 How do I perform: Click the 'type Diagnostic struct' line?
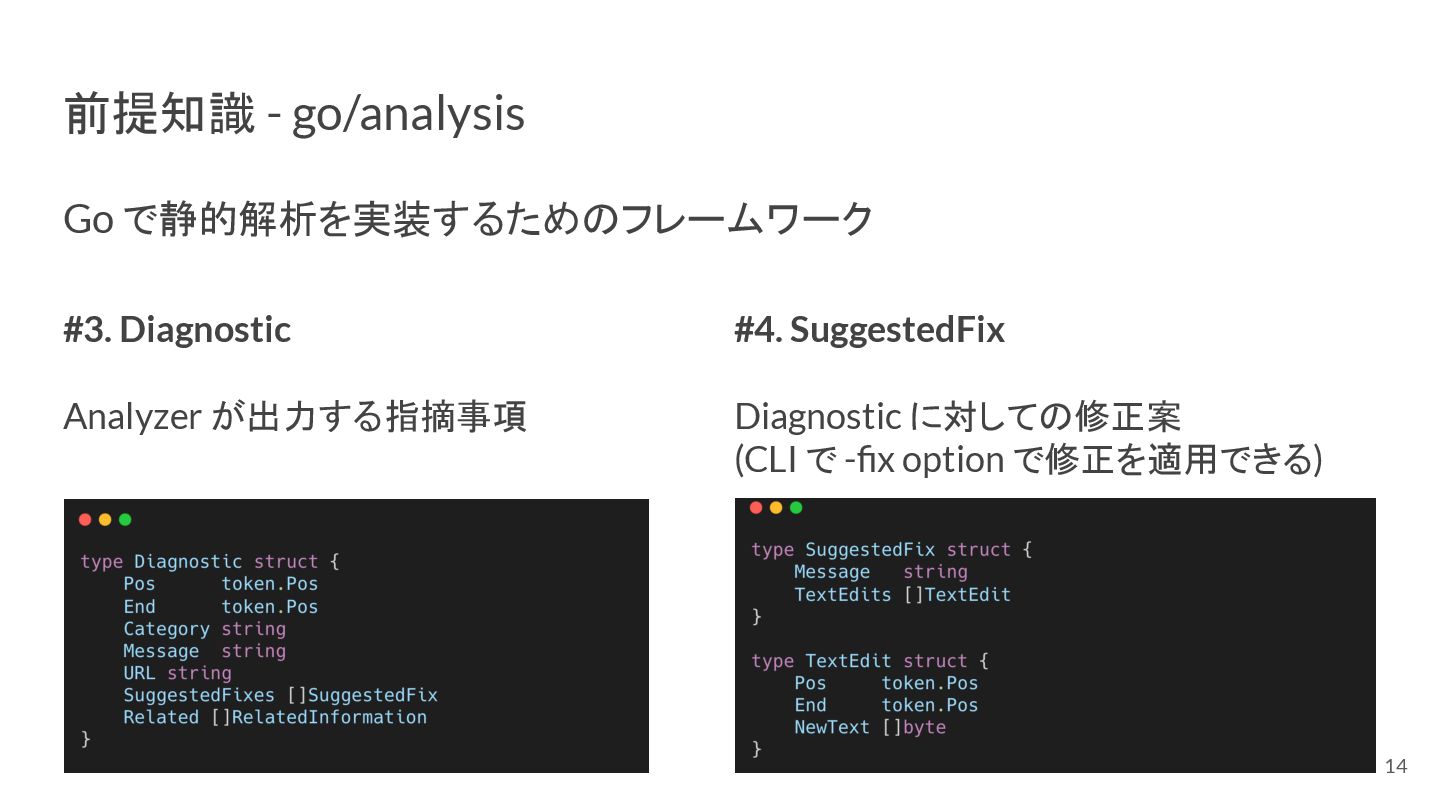point(210,562)
